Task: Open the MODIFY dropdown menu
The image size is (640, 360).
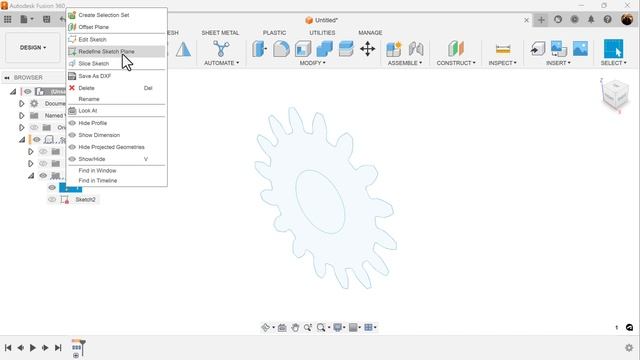Action: tap(312, 63)
